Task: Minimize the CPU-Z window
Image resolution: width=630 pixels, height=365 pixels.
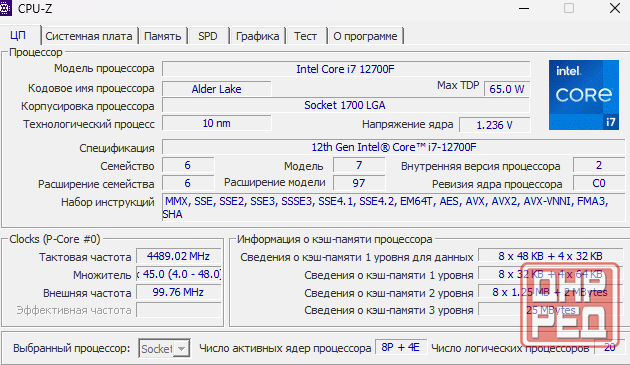Action: [x=524, y=8]
